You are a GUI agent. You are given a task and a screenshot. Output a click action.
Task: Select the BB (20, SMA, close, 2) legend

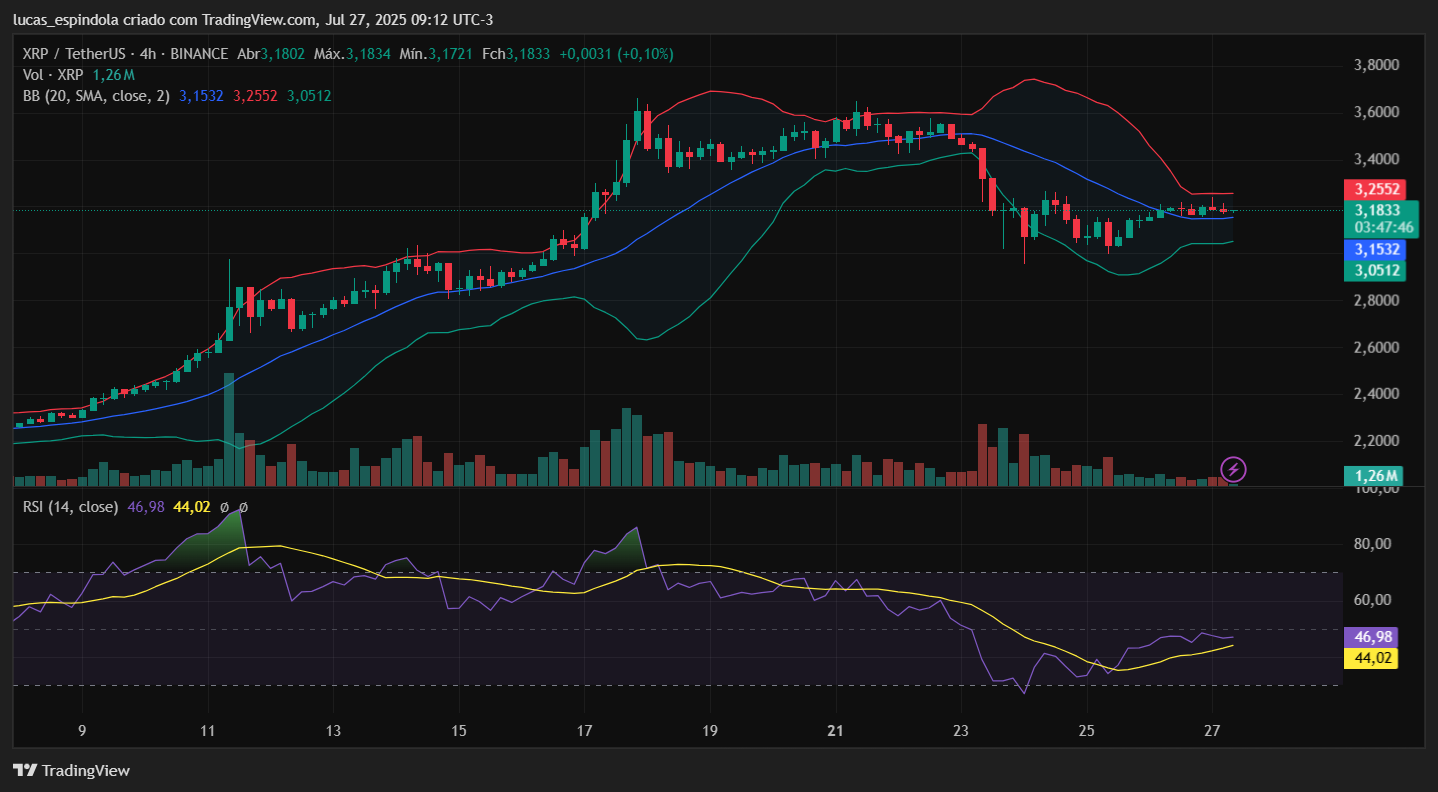click(x=96, y=96)
